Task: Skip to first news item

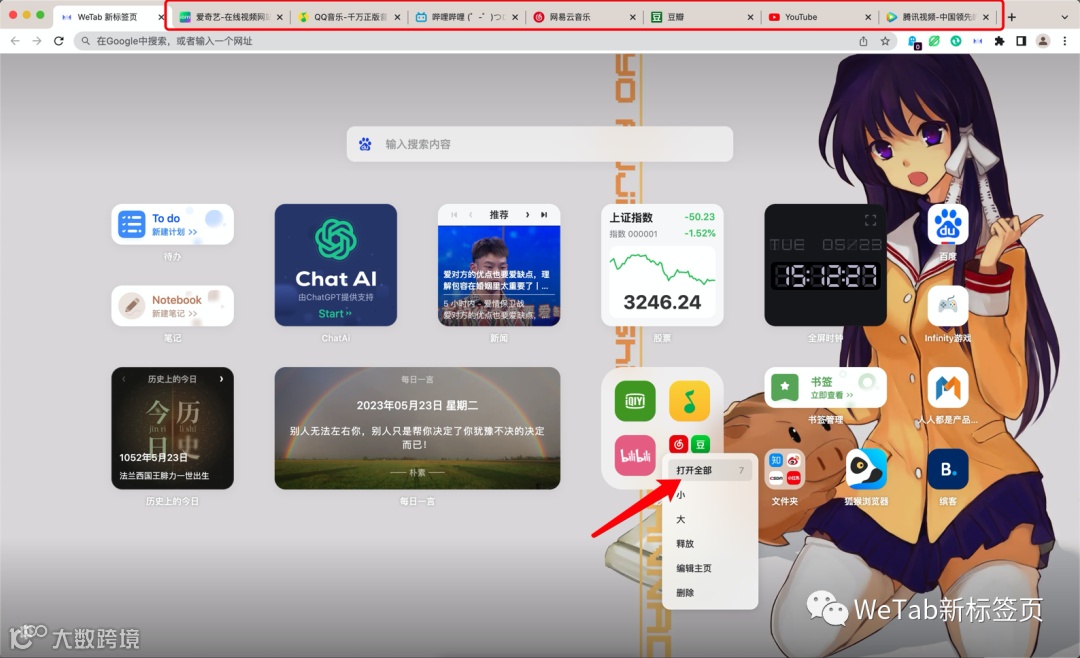Action: 454,215
